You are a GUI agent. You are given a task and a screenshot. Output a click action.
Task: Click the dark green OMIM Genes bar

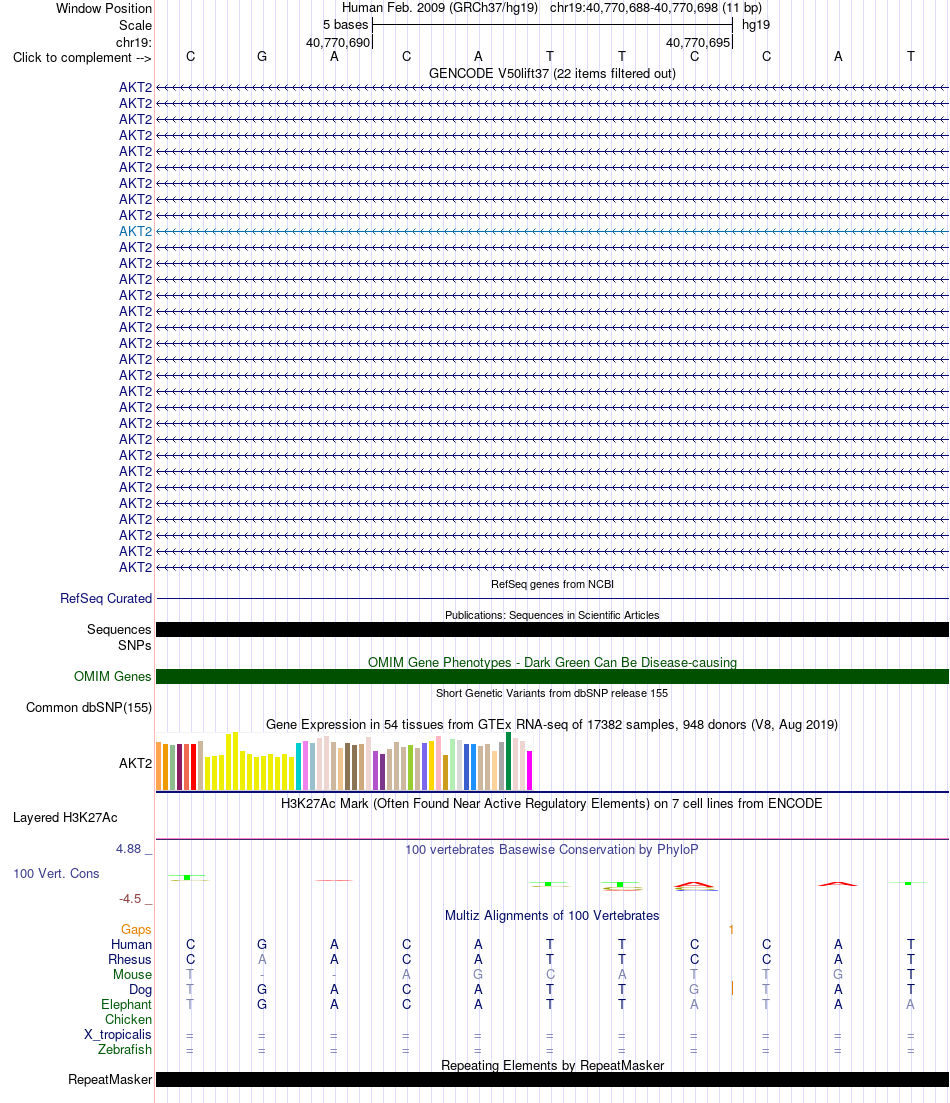click(552, 677)
